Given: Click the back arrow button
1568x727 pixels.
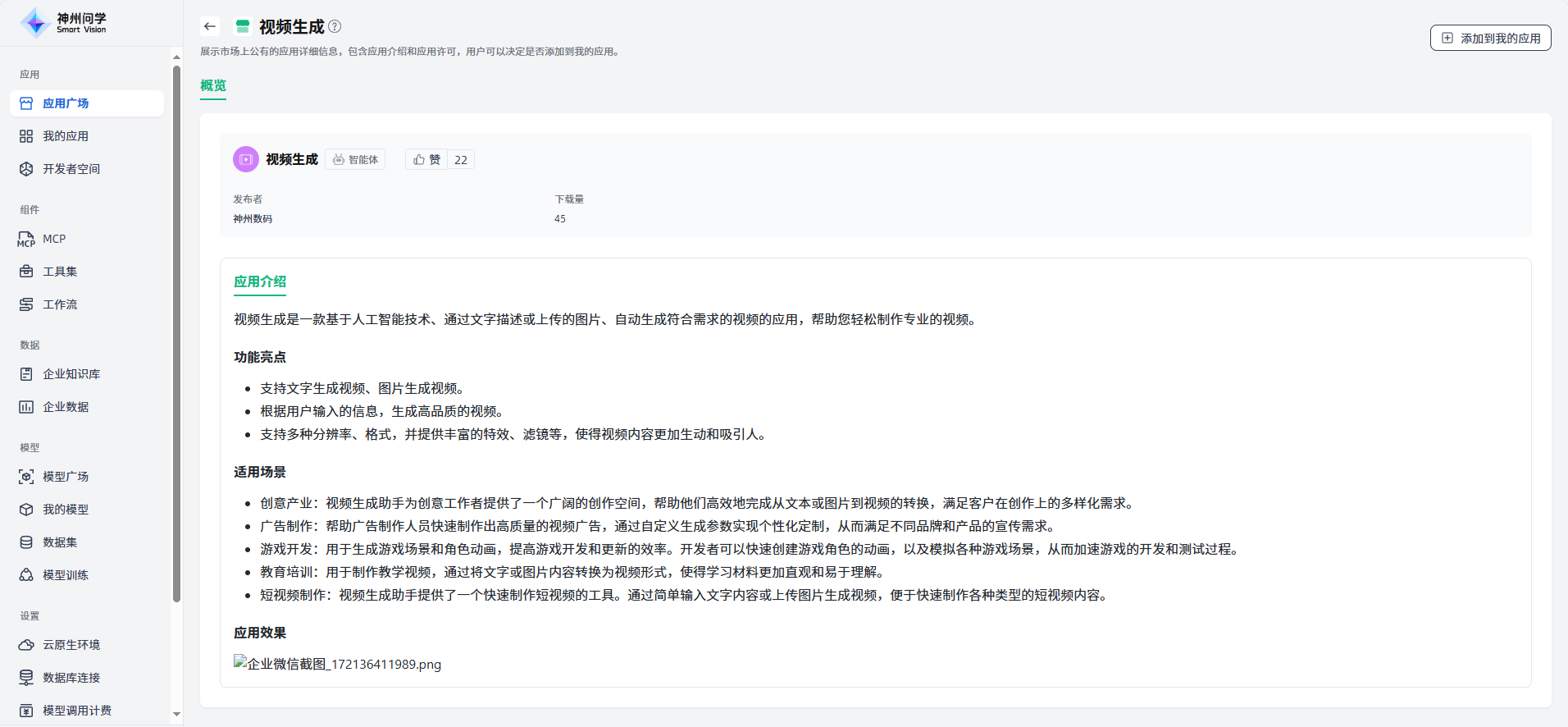Looking at the screenshot, I should point(210,26).
